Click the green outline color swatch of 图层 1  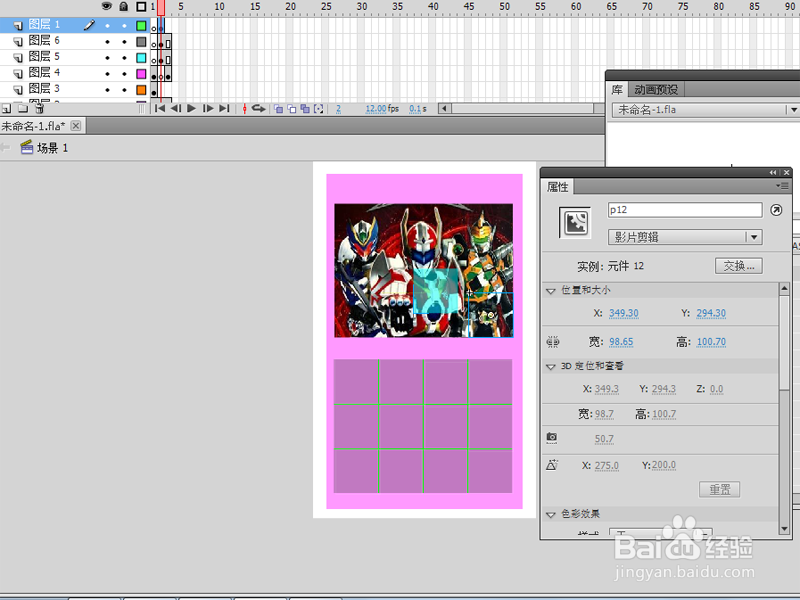click(x=141, y=26)
